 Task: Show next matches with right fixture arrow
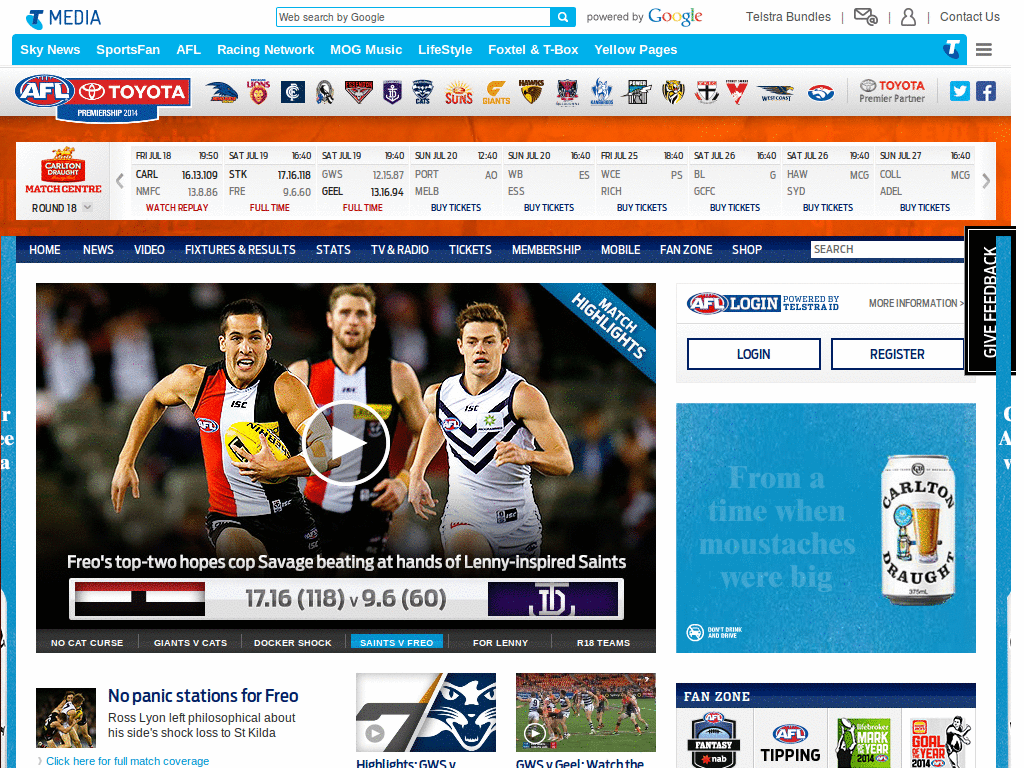coord(985,181)
